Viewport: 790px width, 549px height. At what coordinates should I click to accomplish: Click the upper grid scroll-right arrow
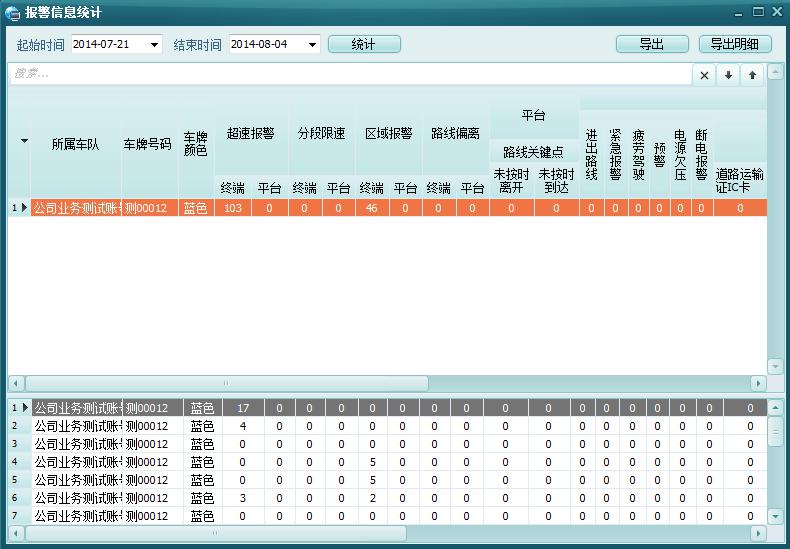pos(758,384)
